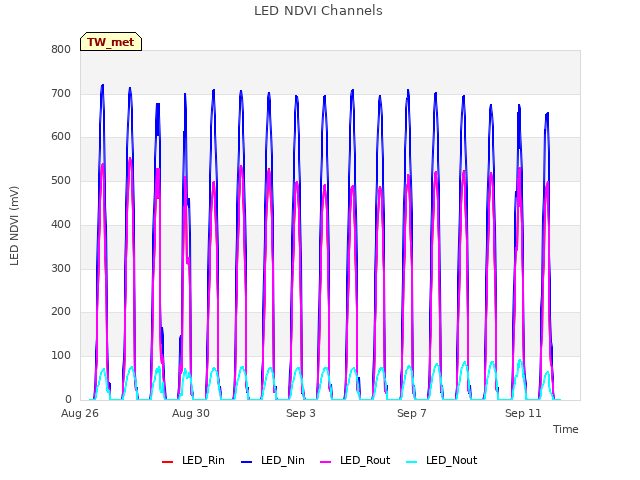Click the blue LED_Nin legend color marker
Image resolution: width=640 pixels, height=480 pixels.
pos(247,462)
